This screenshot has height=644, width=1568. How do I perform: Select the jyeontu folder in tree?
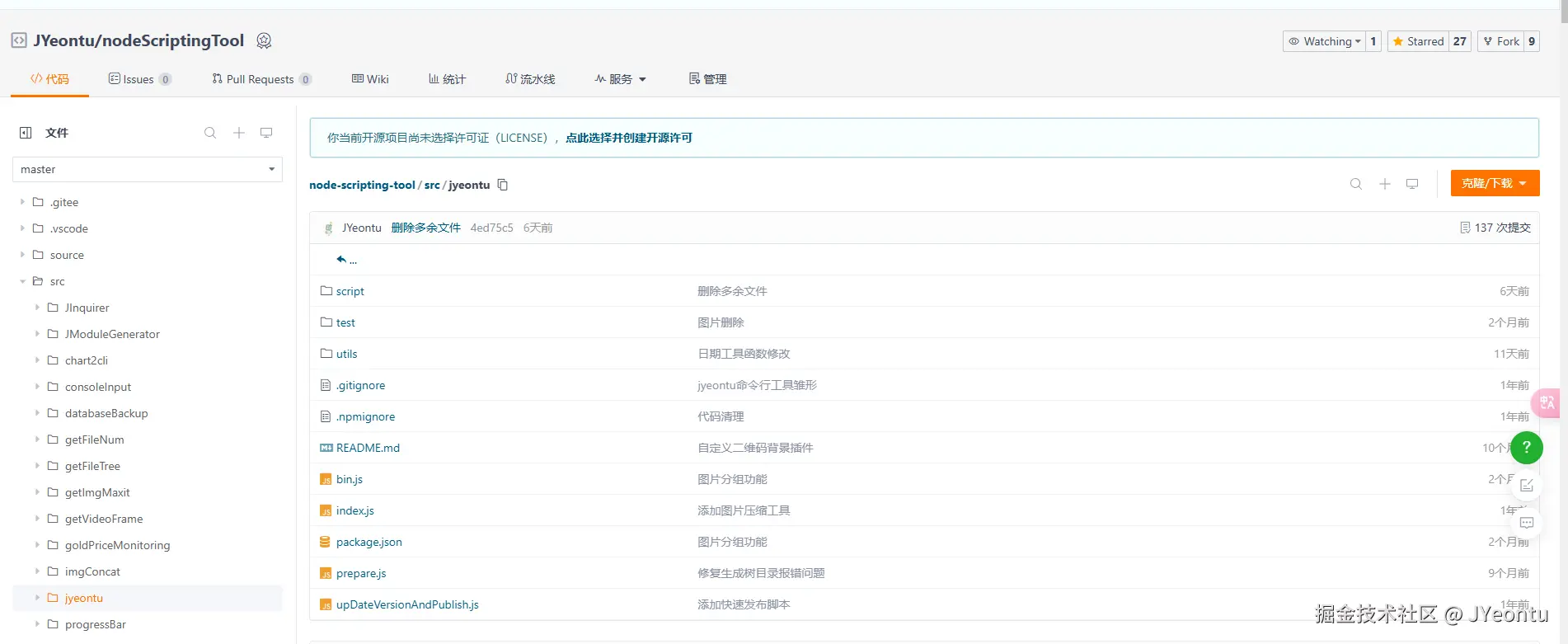[84, 598]
